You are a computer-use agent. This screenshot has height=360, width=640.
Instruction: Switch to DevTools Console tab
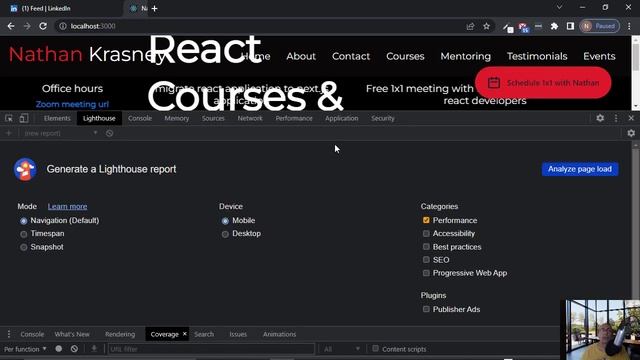click(x=140, y=118)
